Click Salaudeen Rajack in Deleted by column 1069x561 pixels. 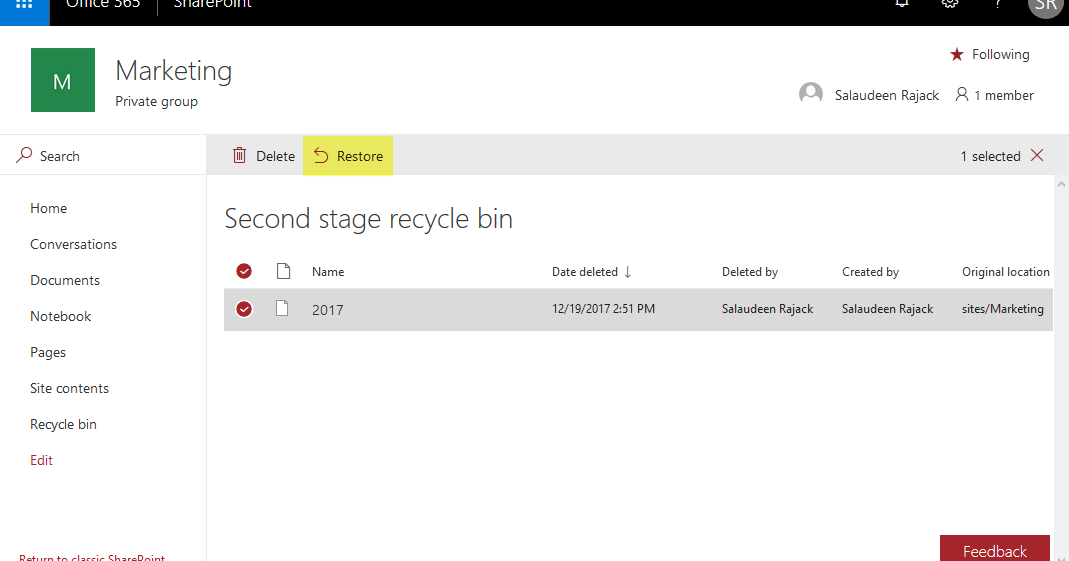[x=768, y=309]
